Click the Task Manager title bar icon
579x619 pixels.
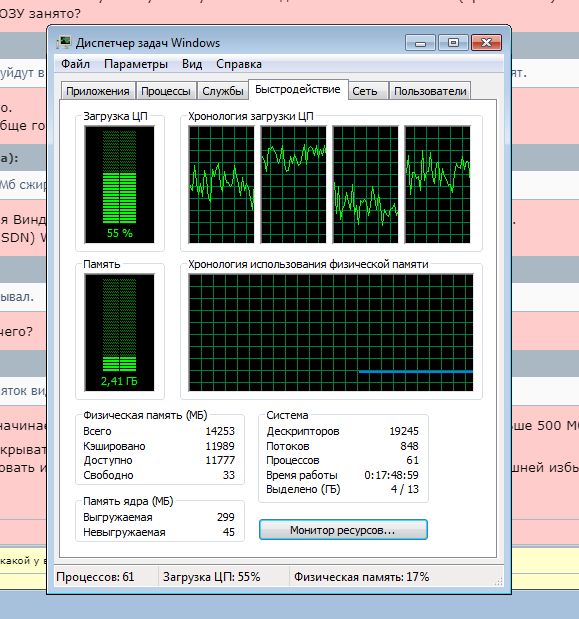[x=64, y=42]
